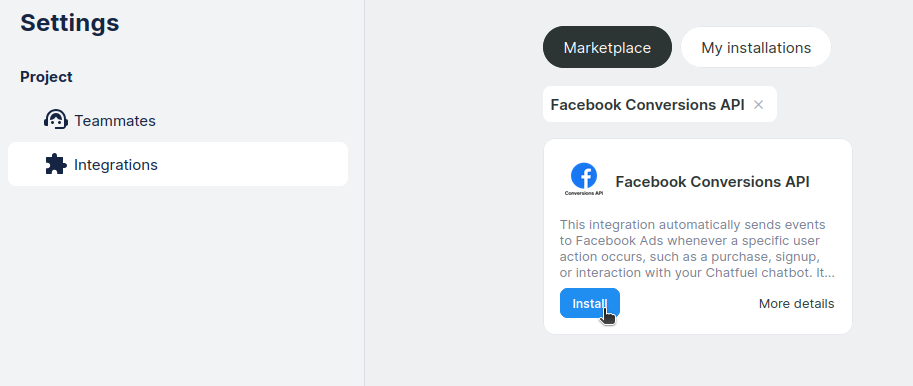913x386 pixels.
Task: Click the Facebook Conversions API card title
Action: [712, 182]
